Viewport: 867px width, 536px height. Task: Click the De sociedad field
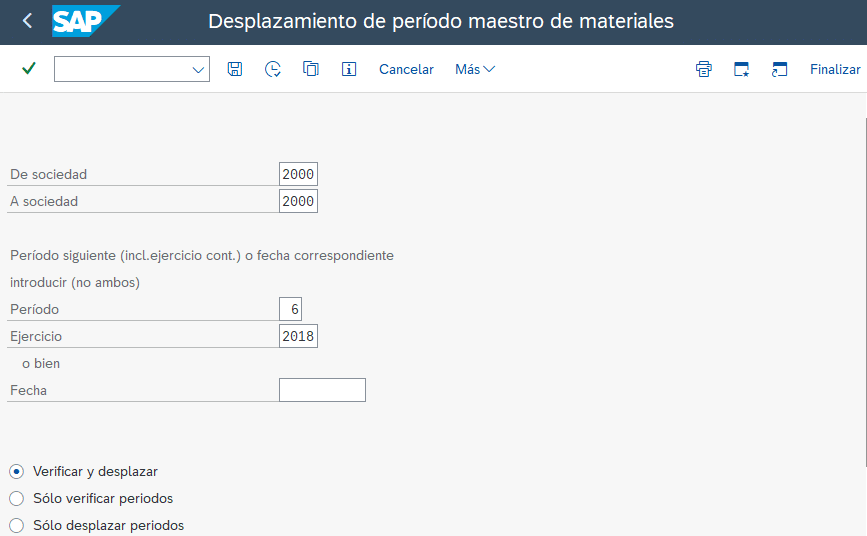(298, 174)
